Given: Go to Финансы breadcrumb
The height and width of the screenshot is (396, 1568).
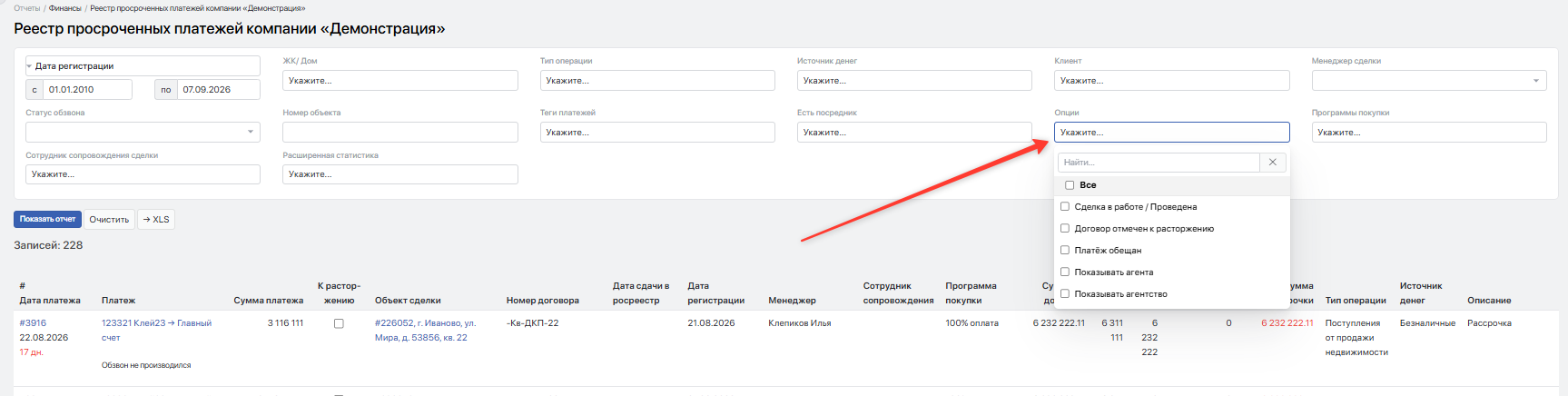Looking at the screenshot, I should [x=65, y=8].
